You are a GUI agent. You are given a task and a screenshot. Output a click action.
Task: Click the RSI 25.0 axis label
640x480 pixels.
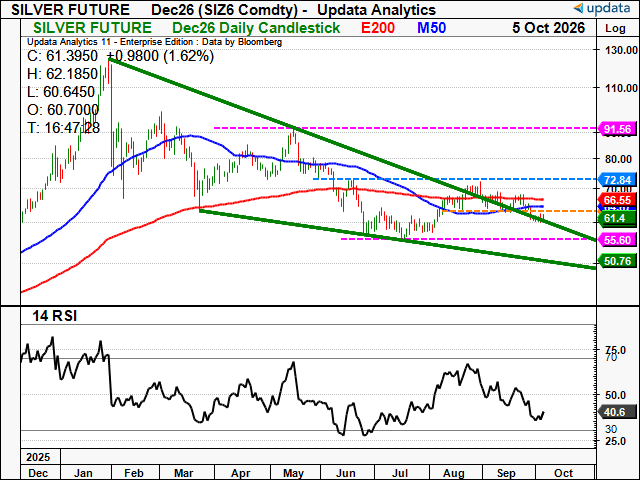(616, 441)
